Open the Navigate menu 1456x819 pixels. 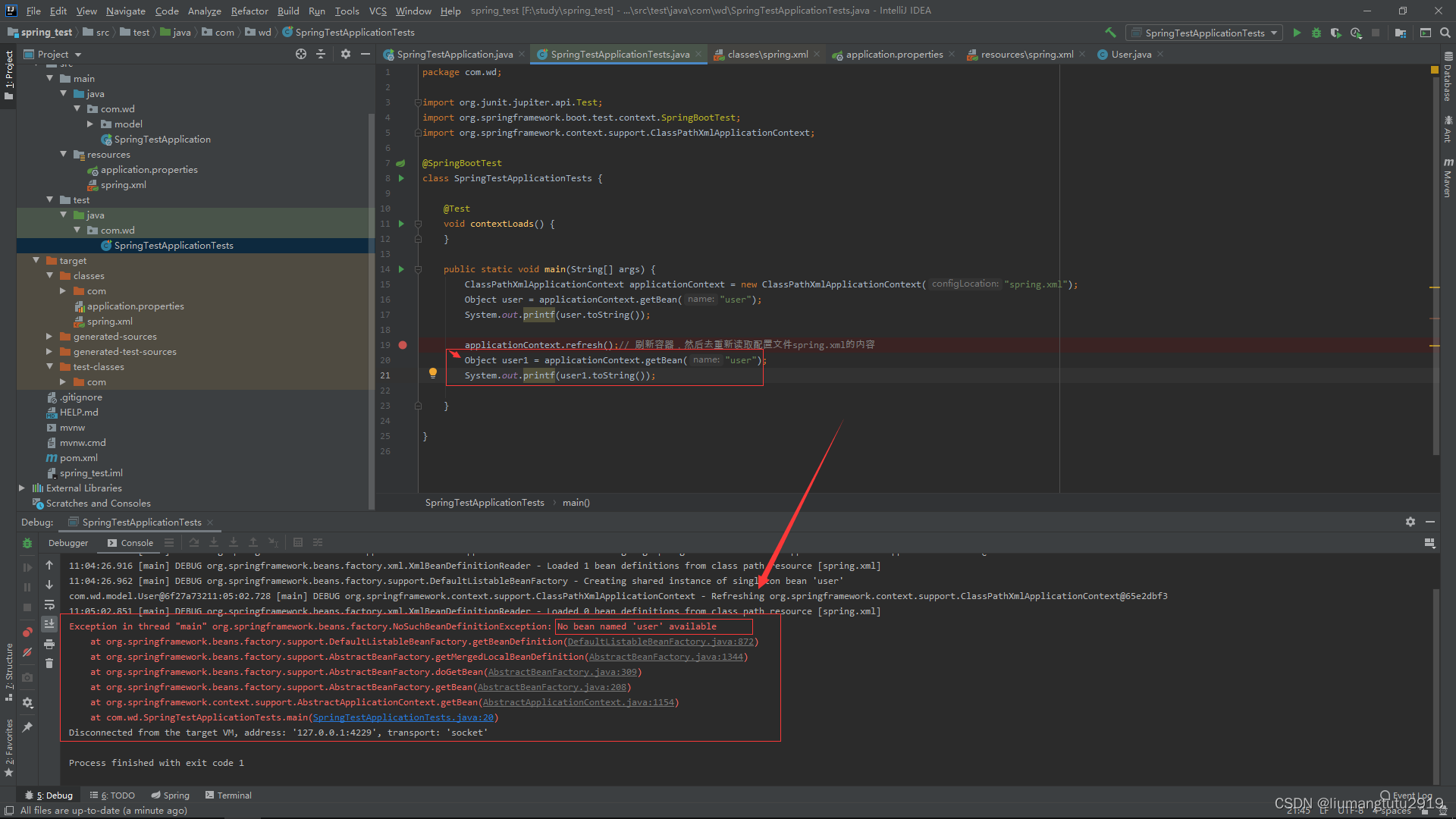pos(125,11)
